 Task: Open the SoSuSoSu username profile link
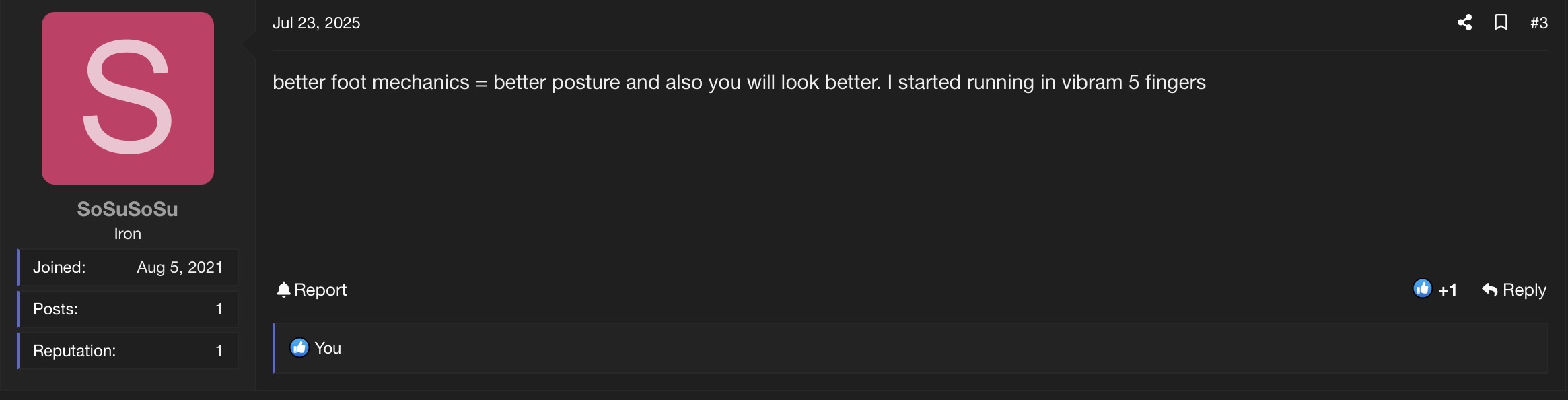(x=127, y=209)
